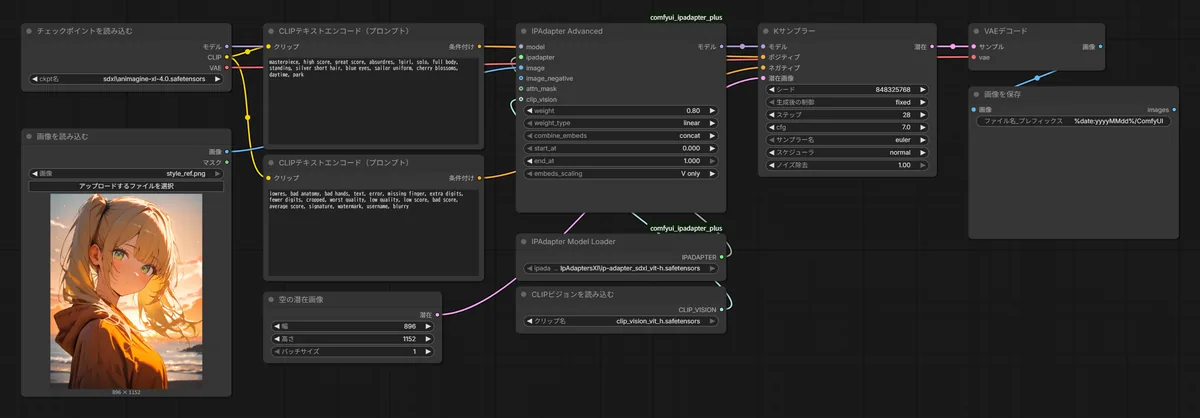Click the VAE output port on checkpoint loader
Viewport: 1200px width, 418px height.
pyautogui.click(x=227, y=68)
